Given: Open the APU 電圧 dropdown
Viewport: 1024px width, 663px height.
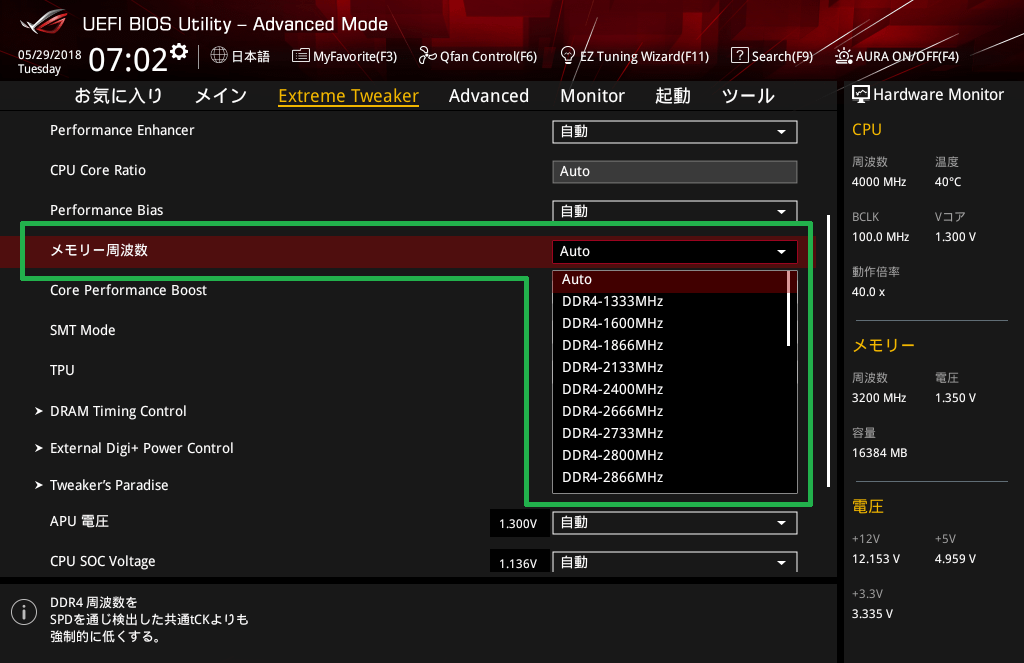Looking at the screenshot, I should (675, 523).
